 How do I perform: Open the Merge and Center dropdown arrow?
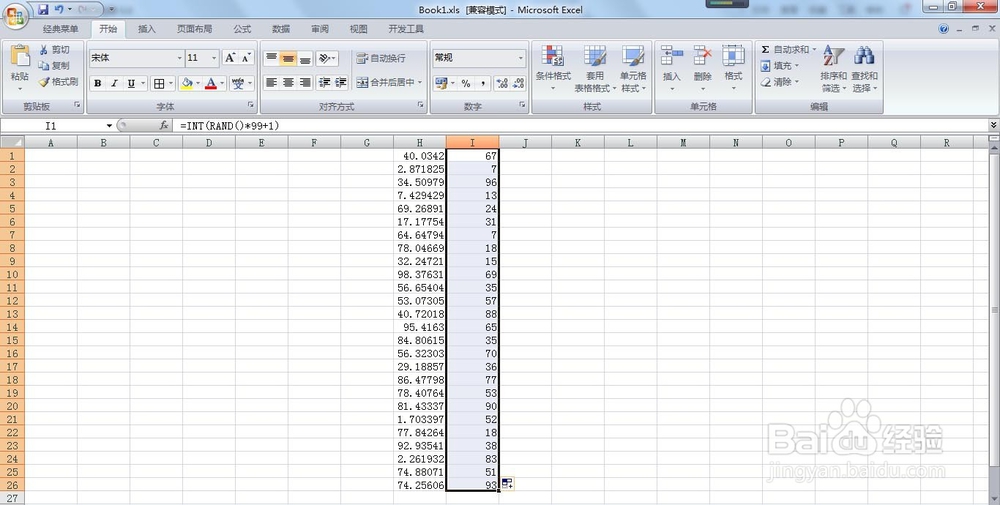pos(420,82)
